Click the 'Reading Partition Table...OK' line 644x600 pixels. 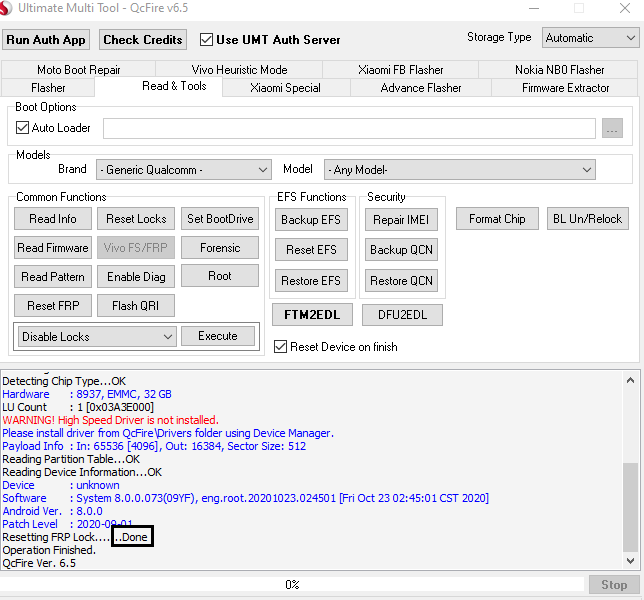[71, 459]
